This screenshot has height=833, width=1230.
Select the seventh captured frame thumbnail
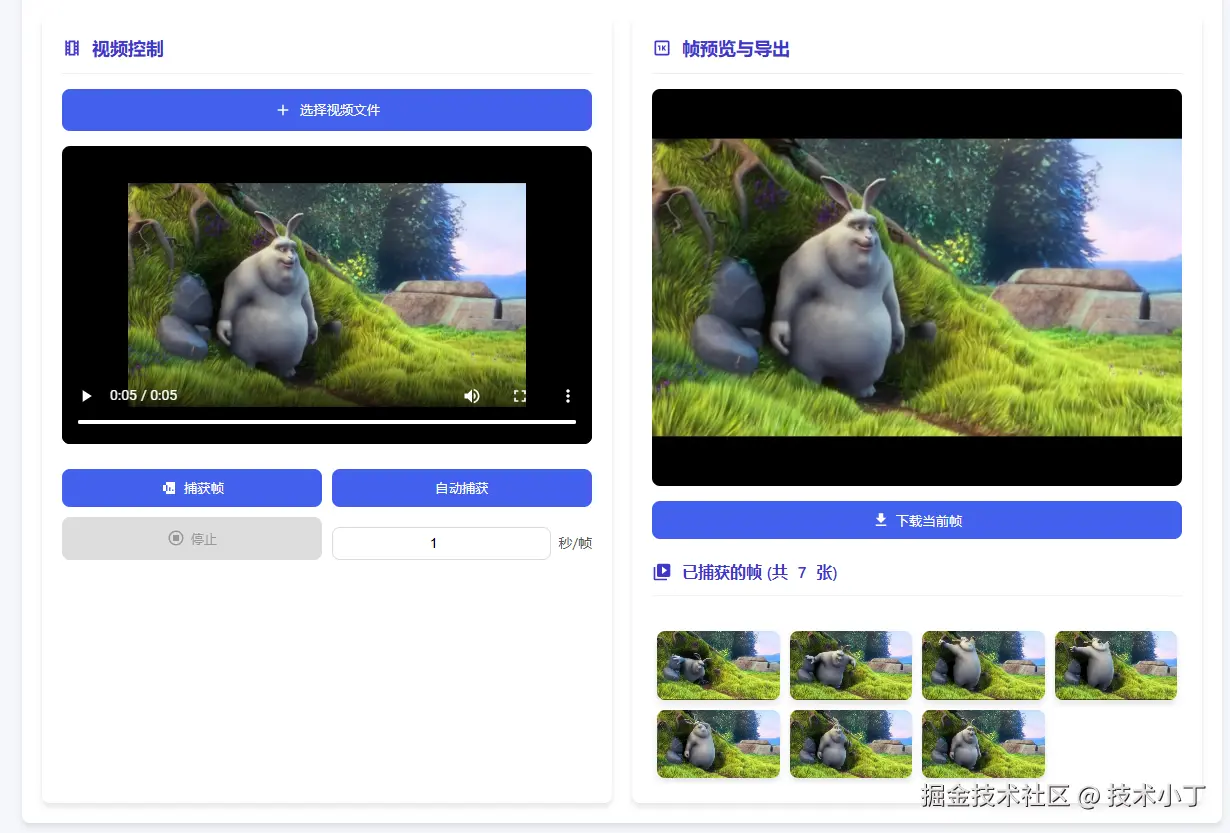click(x=983, y=744)
